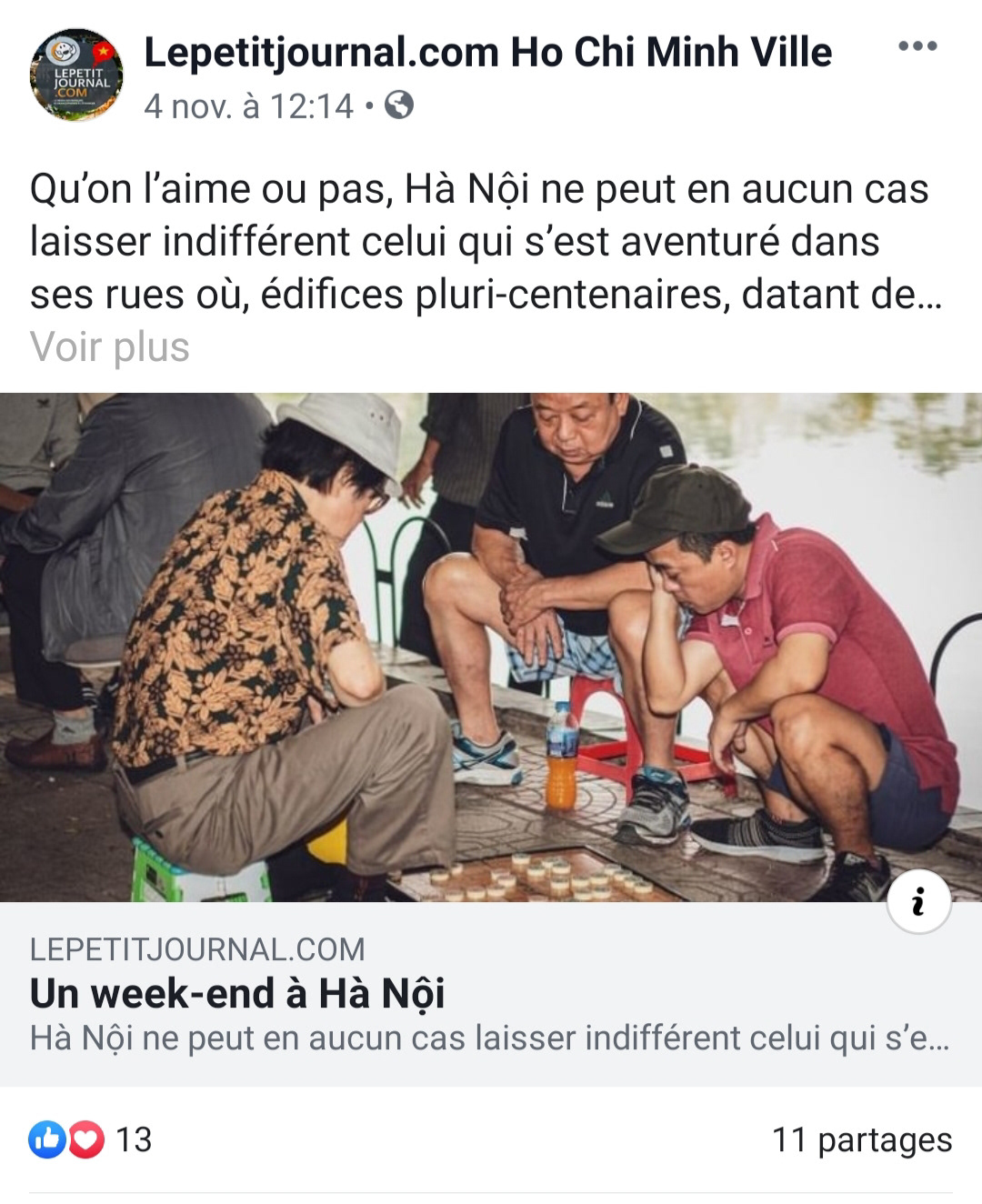Tap the orange drink bottle in photo
The width and height of the screenshot is (982, 1204).
point(561,757)
